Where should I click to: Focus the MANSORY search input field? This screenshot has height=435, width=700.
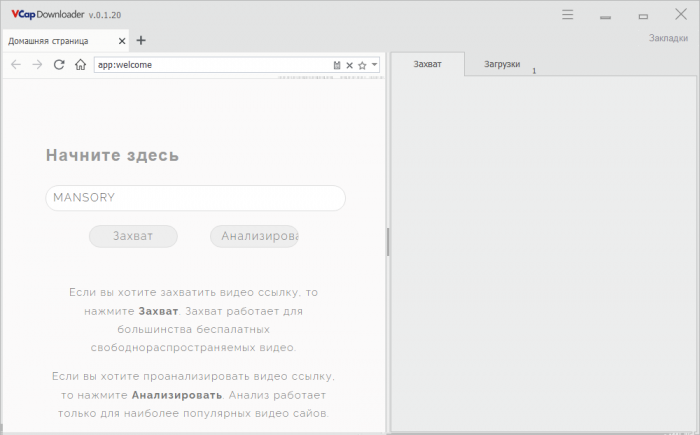196,198
